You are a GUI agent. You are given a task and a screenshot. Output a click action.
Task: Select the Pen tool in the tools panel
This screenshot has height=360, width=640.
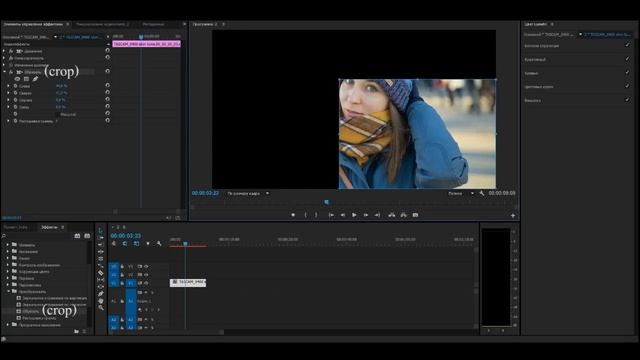(x=100, y=293)
